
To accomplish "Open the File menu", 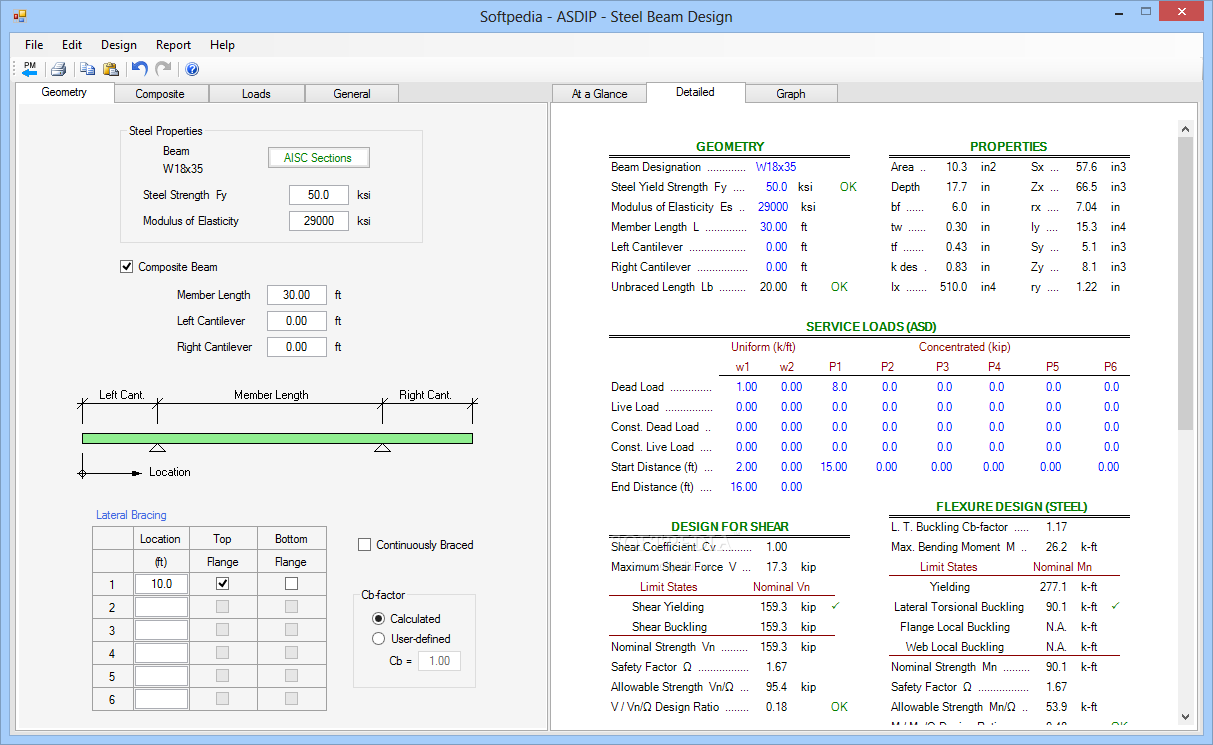I will tap(34, 45).
